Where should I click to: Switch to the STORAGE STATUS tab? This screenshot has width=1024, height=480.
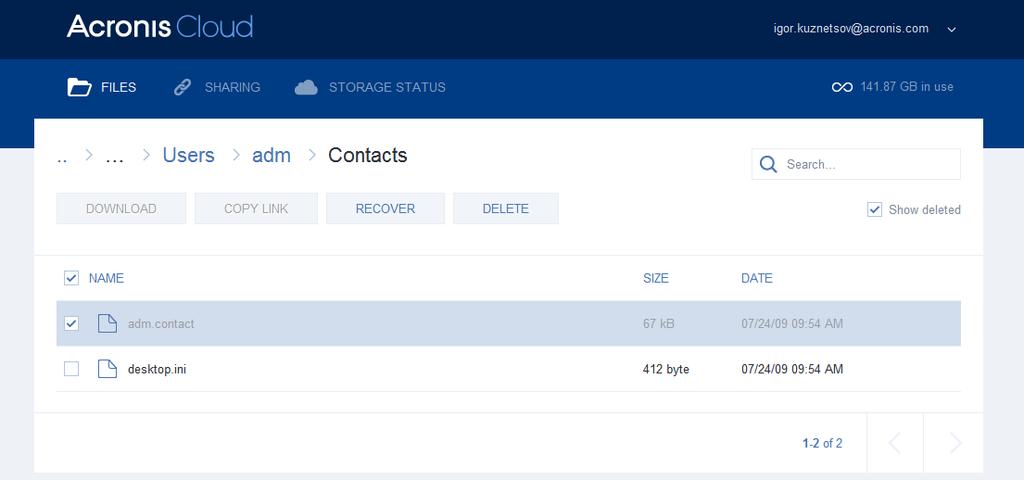click(x=387, y=87)
